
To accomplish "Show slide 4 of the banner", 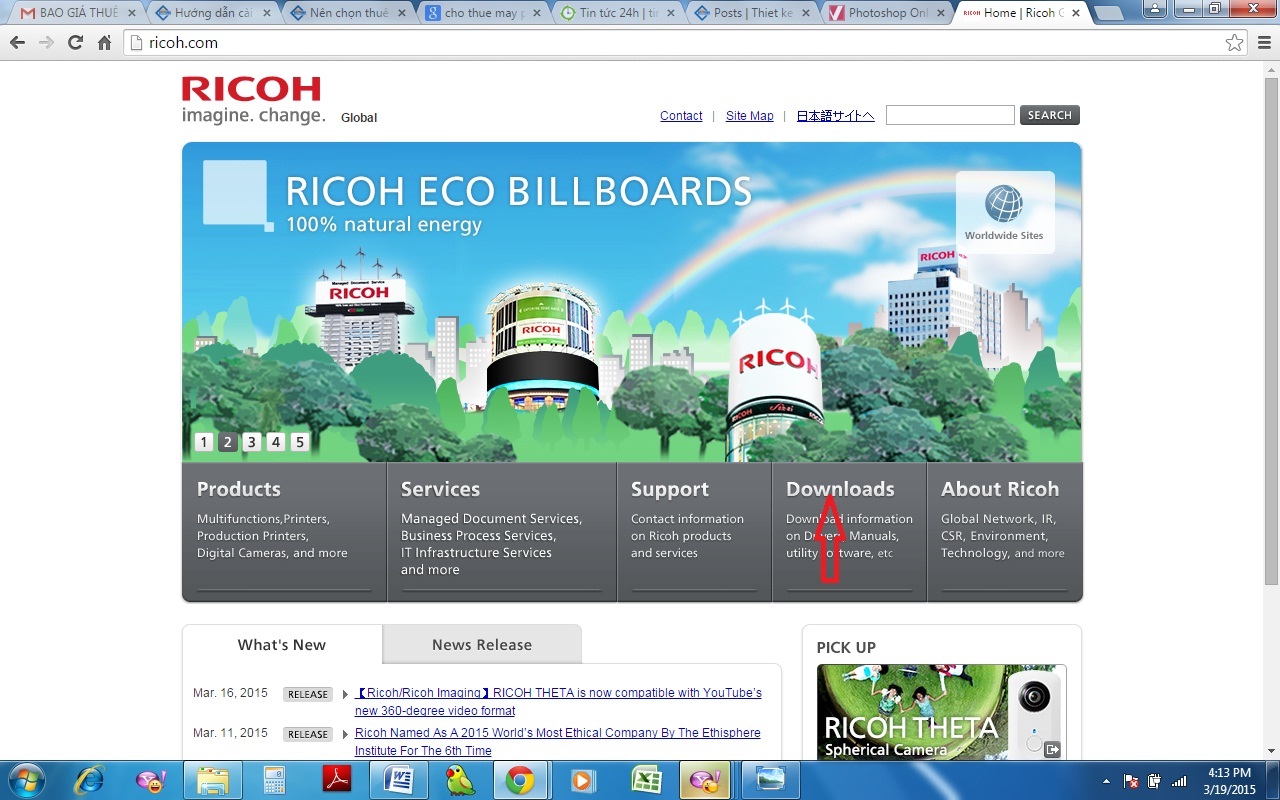I will click(x=276, y=442).
